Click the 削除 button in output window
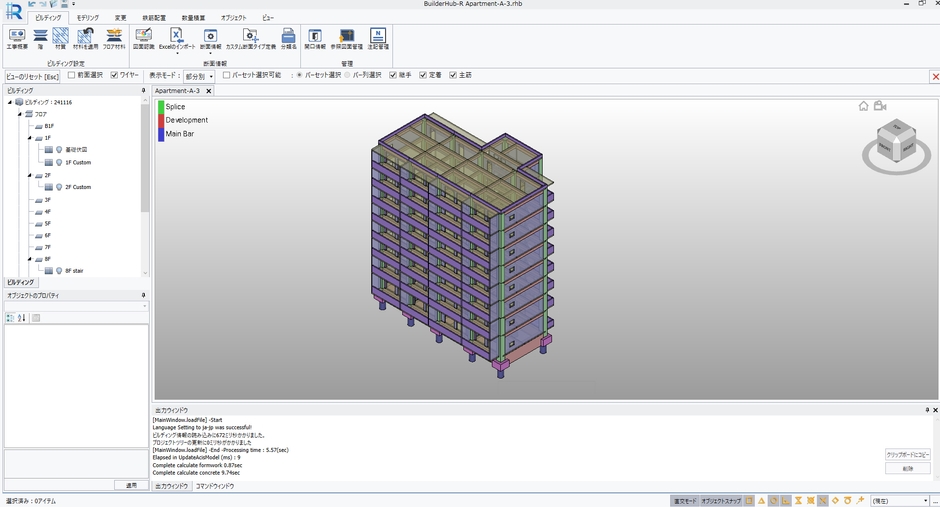This screenshot has width=940, height=507. (x=908, y=469)
